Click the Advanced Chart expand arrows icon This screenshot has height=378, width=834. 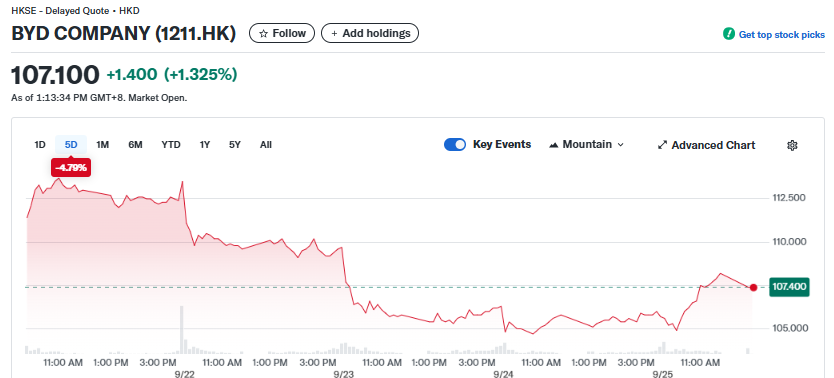tap(662, 145)
